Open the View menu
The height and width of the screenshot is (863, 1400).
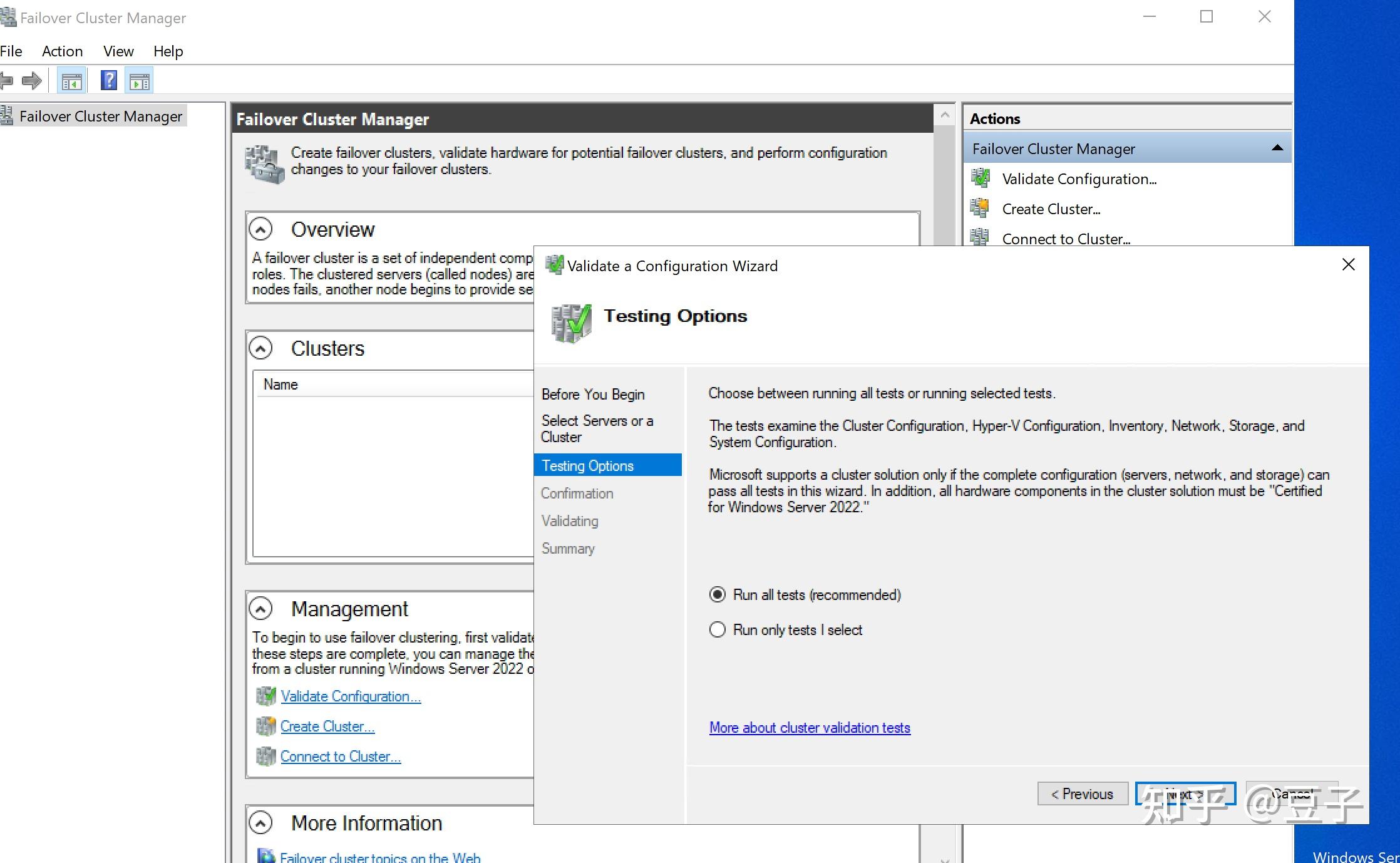tap(118, 51)
